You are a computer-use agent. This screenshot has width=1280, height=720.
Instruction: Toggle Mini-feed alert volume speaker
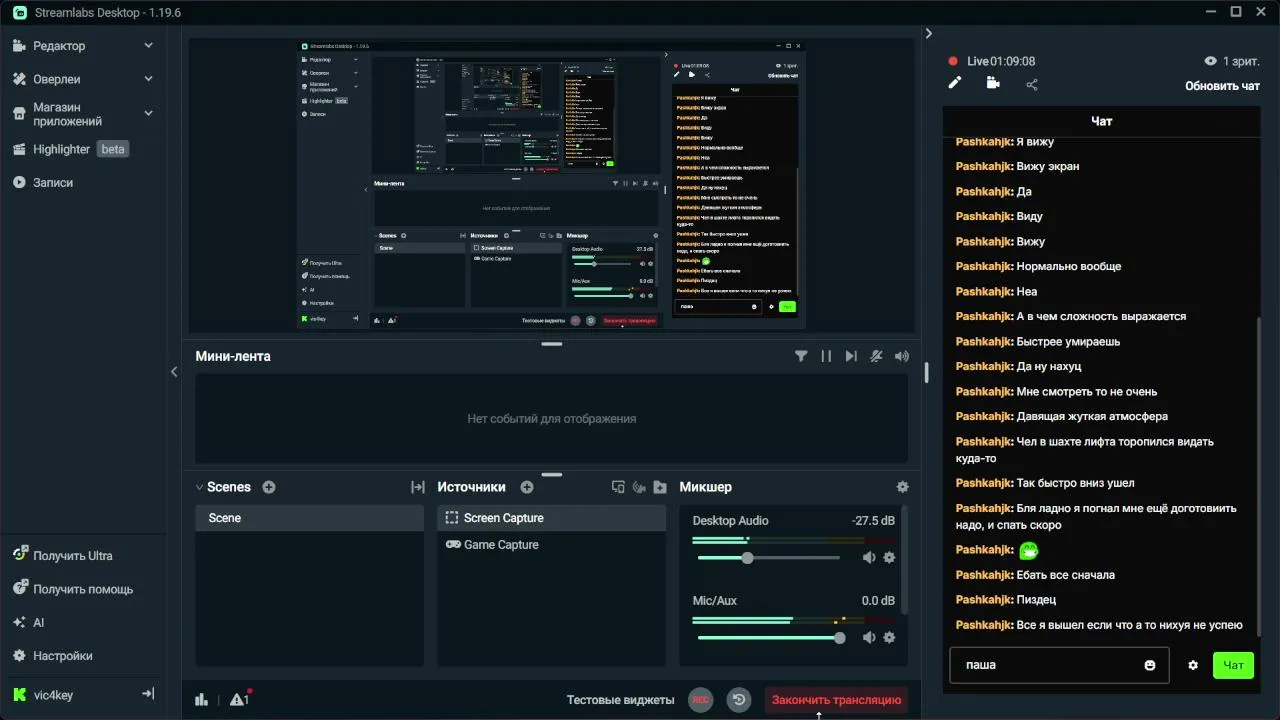(x=902, y=356)
